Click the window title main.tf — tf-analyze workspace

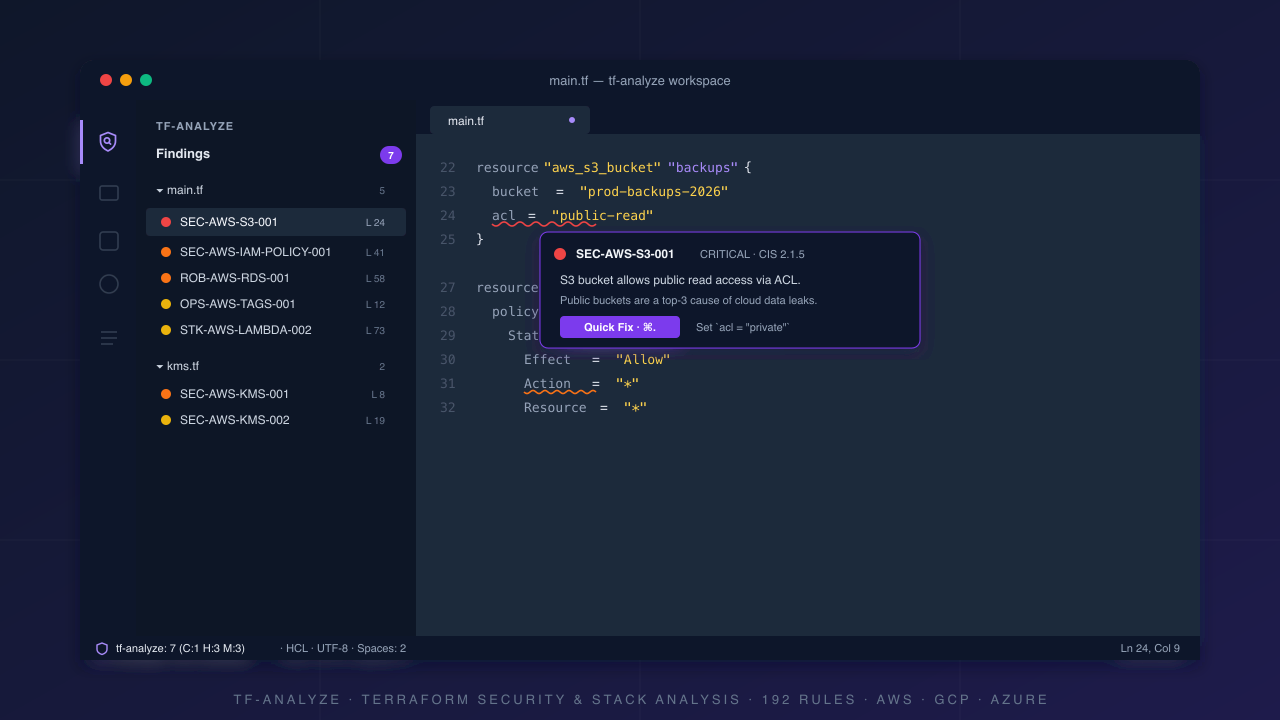click(x=640, y=81)
